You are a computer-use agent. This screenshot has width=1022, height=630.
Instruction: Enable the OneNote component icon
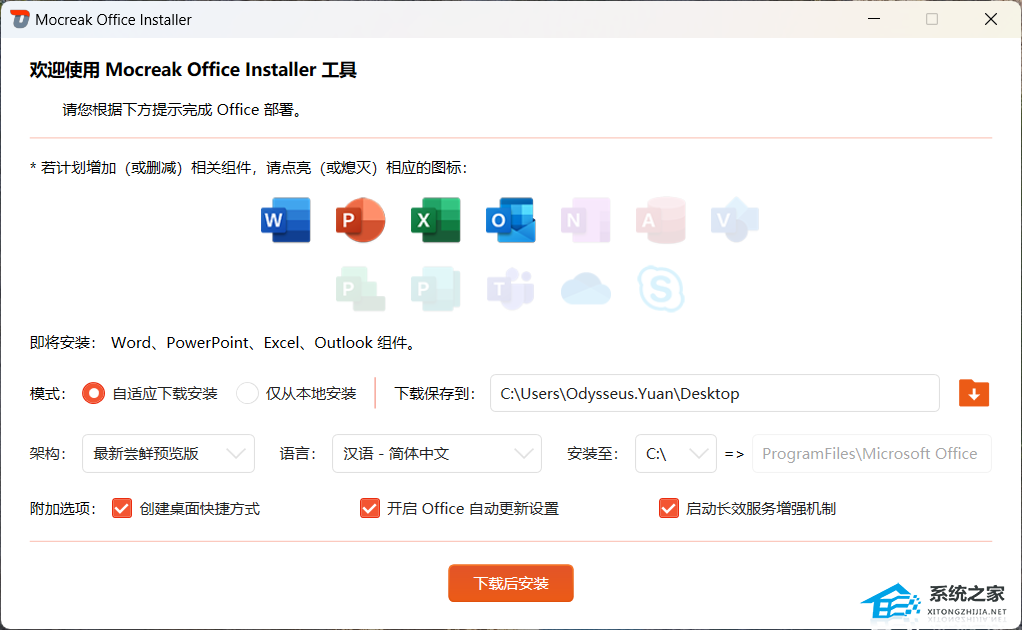coord(585,220)
